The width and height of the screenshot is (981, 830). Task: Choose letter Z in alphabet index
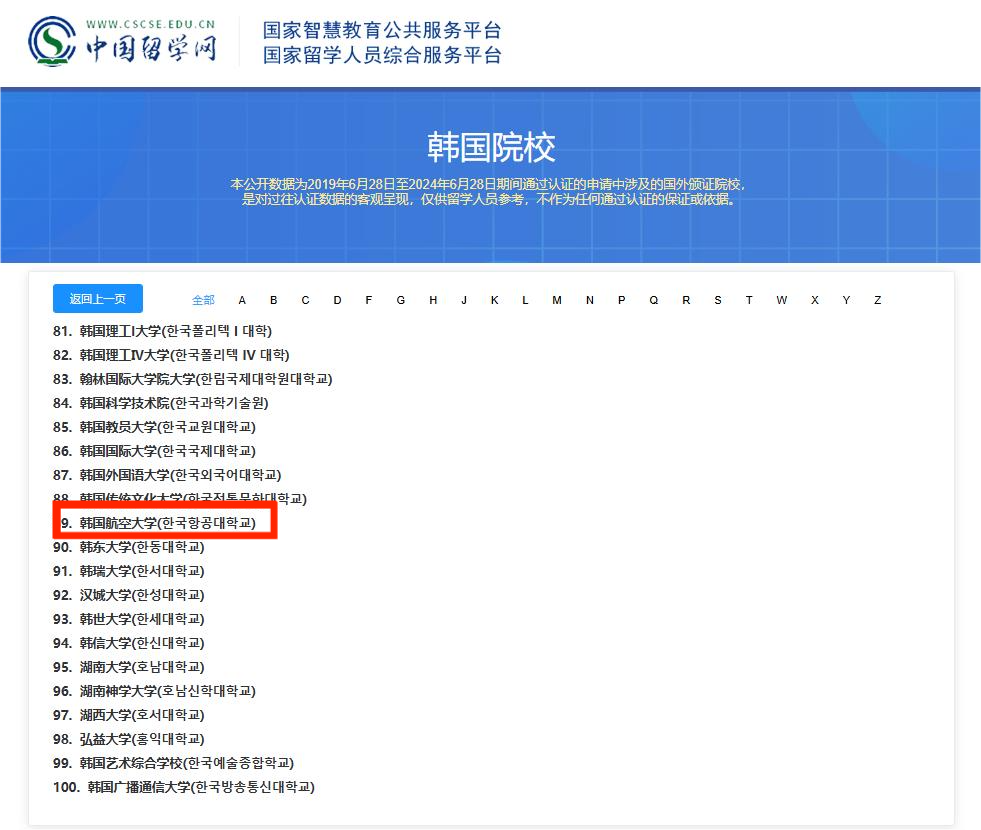(x=877, y=300)
